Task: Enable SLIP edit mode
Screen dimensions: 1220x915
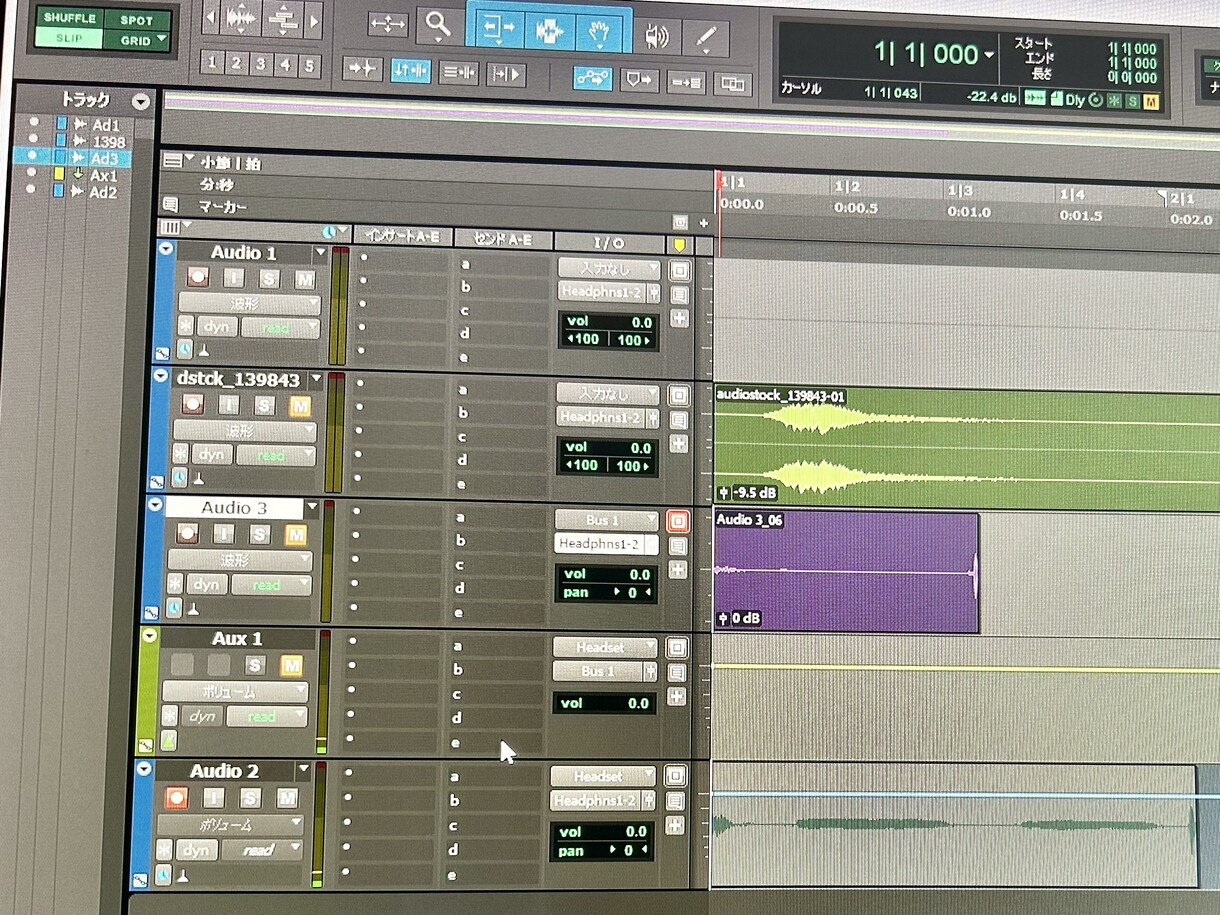Action: (x=68, y=38)
